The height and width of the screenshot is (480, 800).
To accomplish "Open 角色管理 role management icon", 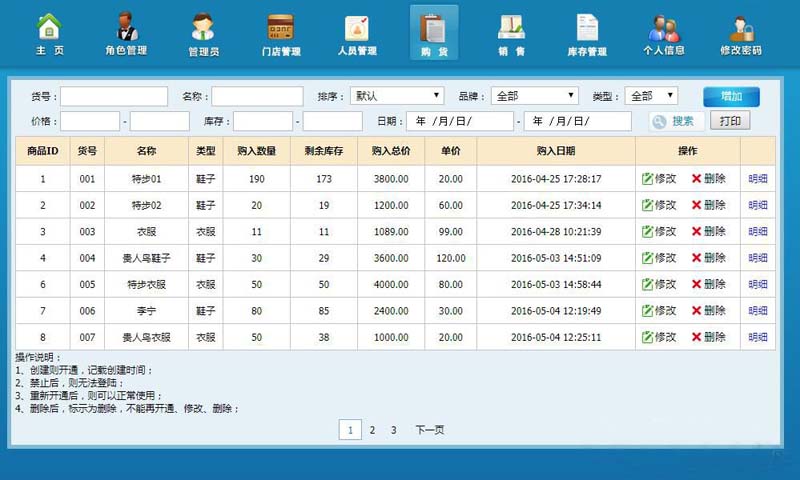I will 126,28.
